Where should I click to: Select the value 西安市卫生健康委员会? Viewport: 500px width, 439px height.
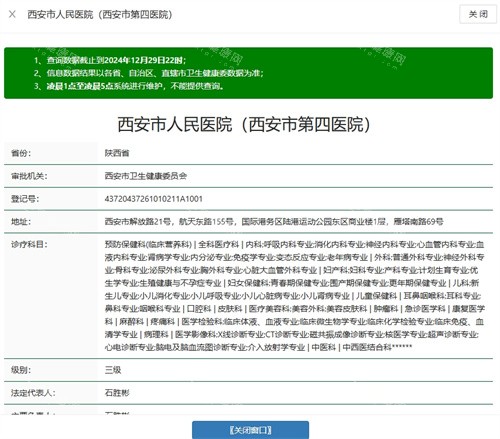click(146, 176)
